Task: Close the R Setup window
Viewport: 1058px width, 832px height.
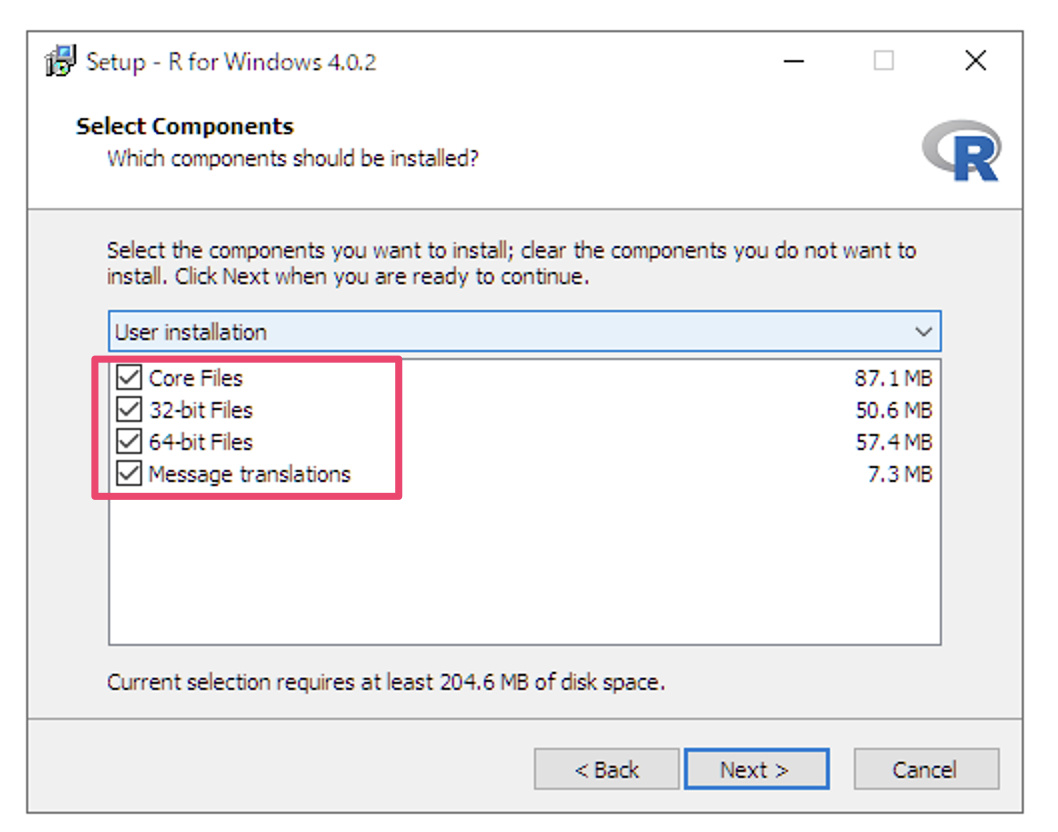Action: pos(976,61)
